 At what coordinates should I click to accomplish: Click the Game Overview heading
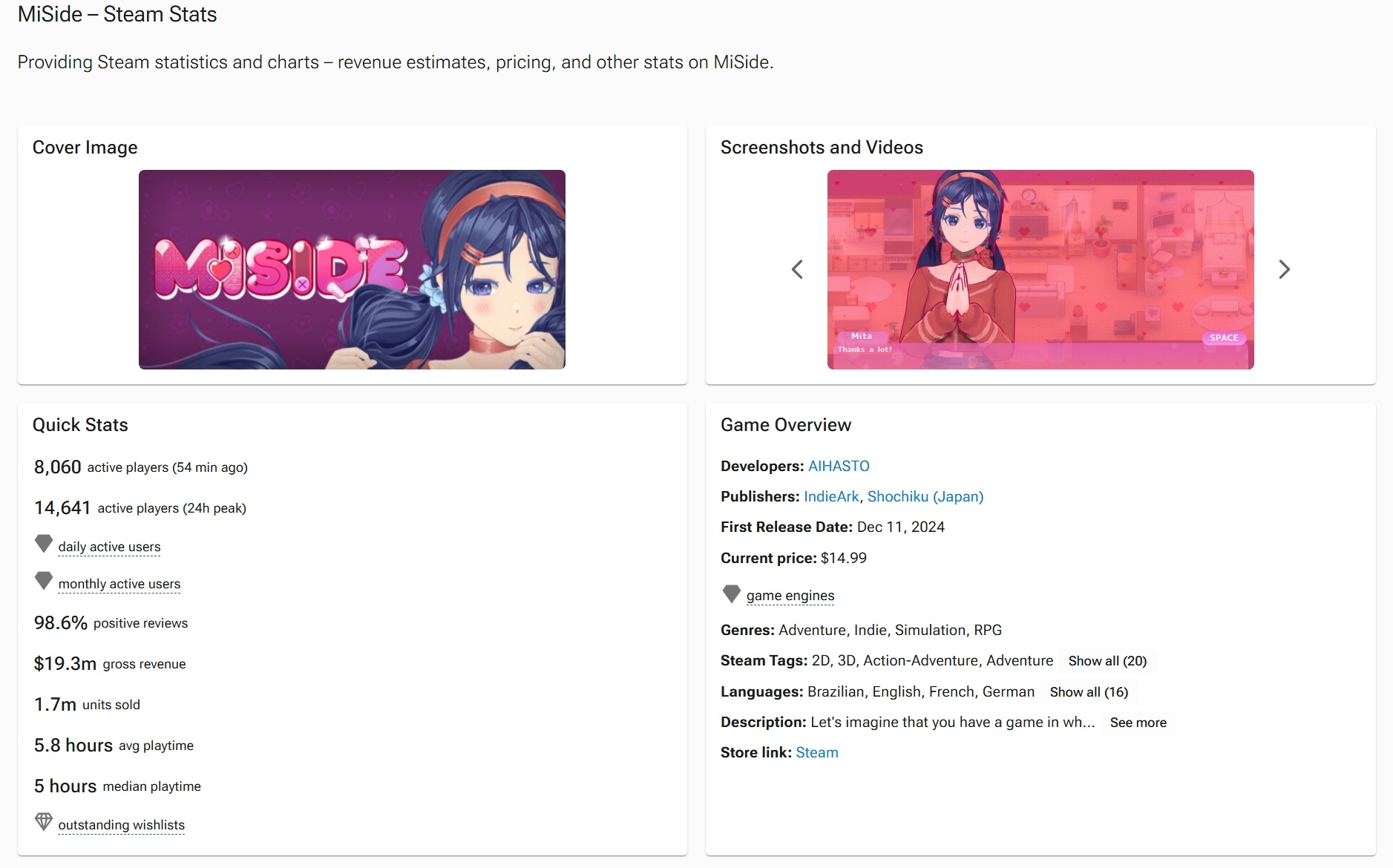coord(786,425)
